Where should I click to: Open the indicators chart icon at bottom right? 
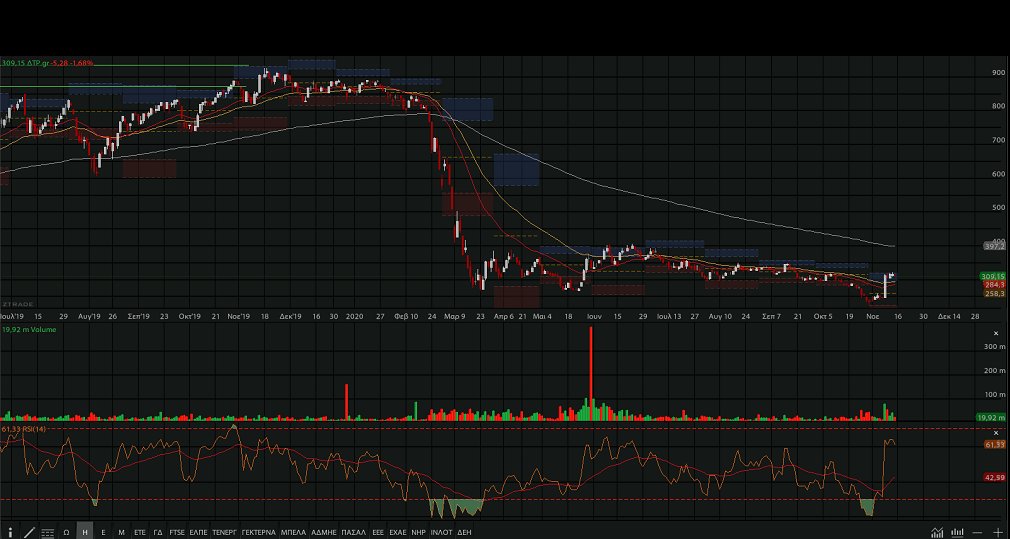pos(937,532)
